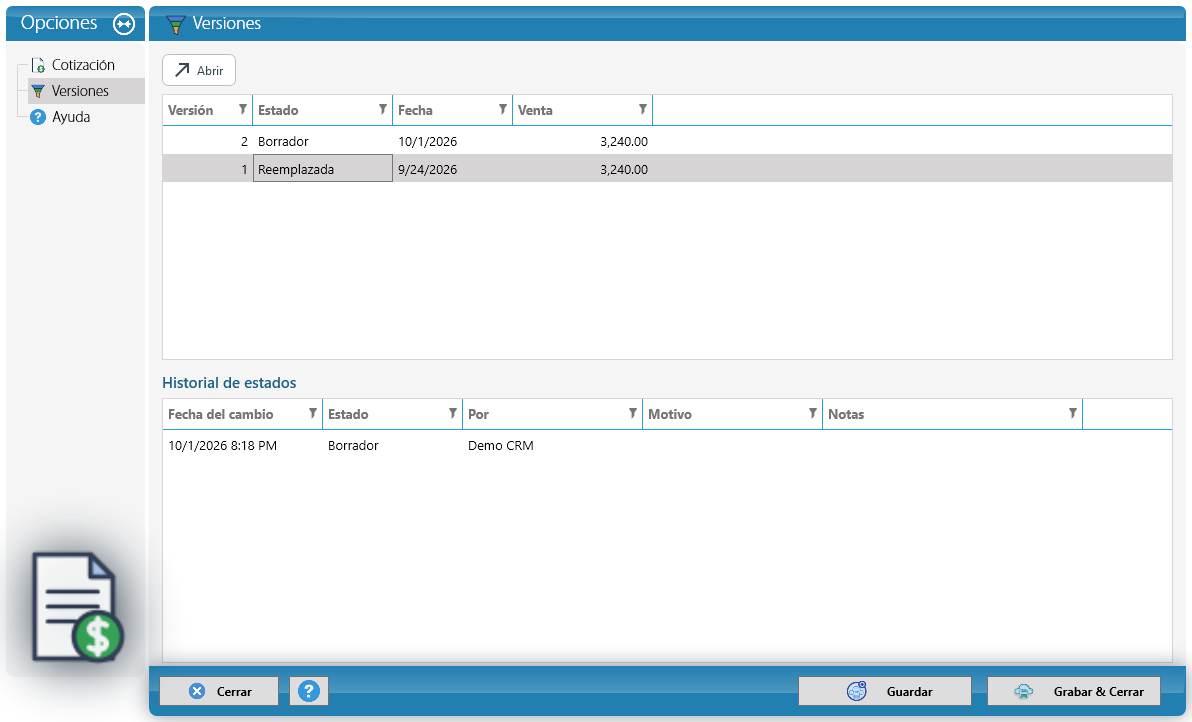Click Grabar & Cerrar

tap(1073, 691)
